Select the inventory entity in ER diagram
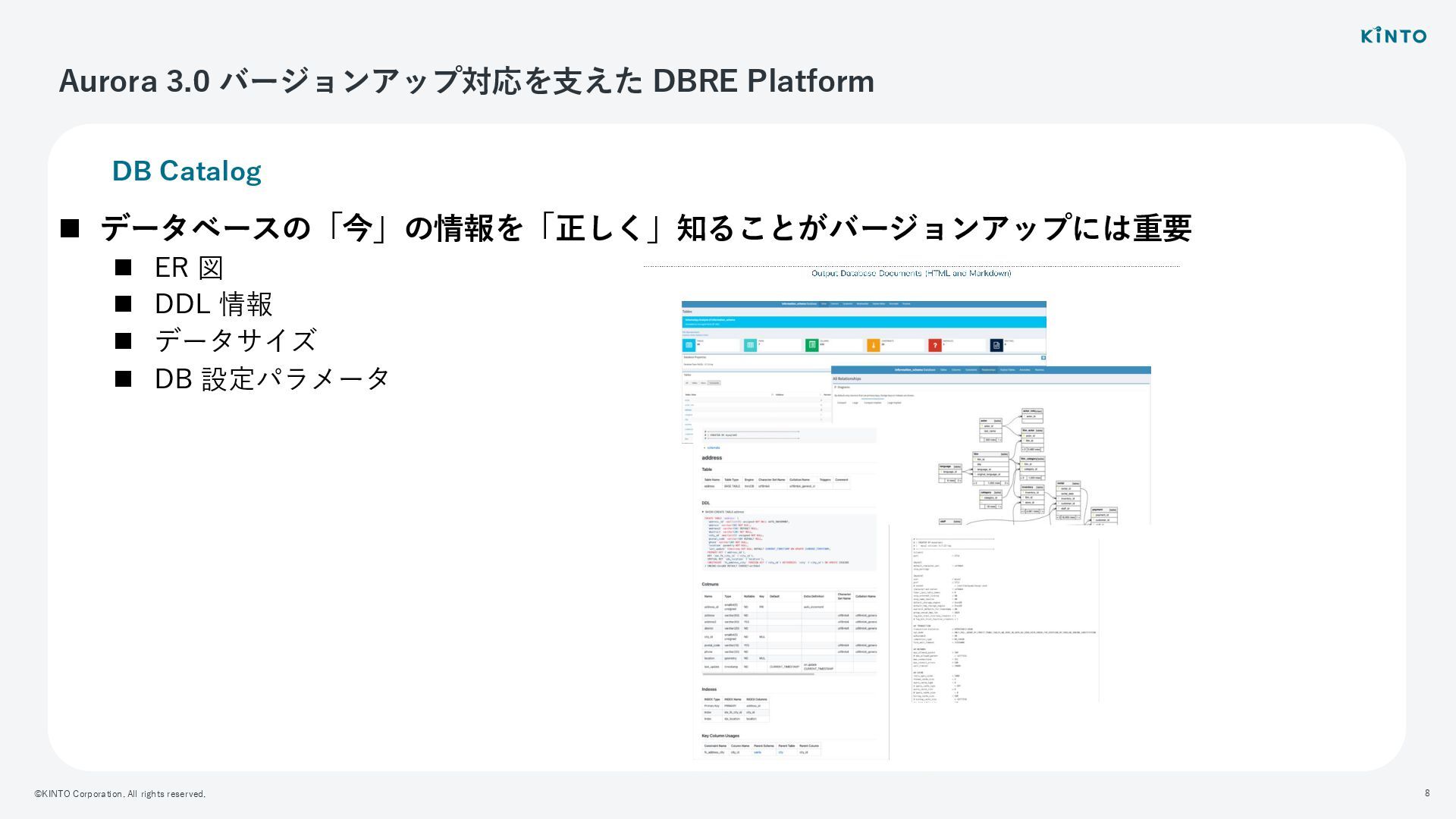Viewport: 1456px width, 819px height. [1034, 497]
